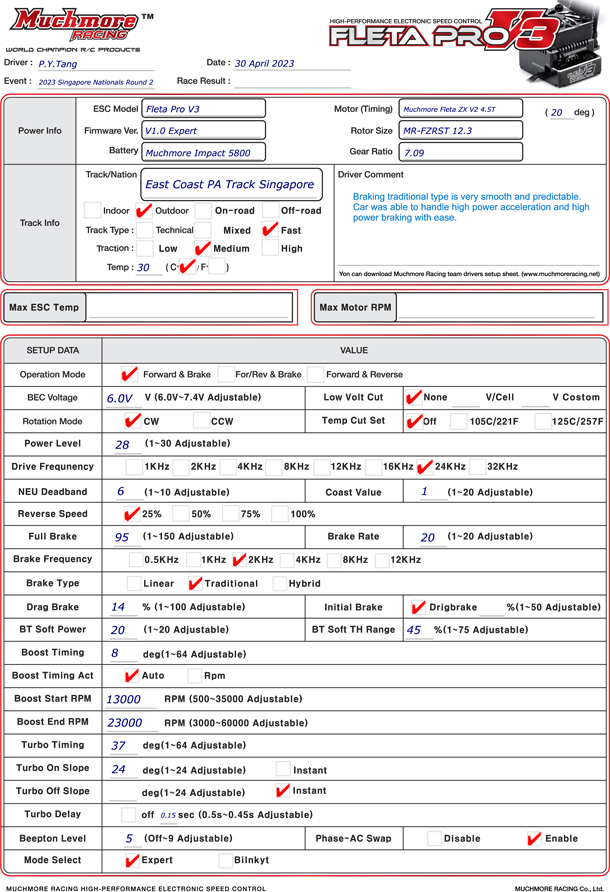Toggle the 24KHz drive frequency box
The image size is (610, 892).
(x=424, y=467)
